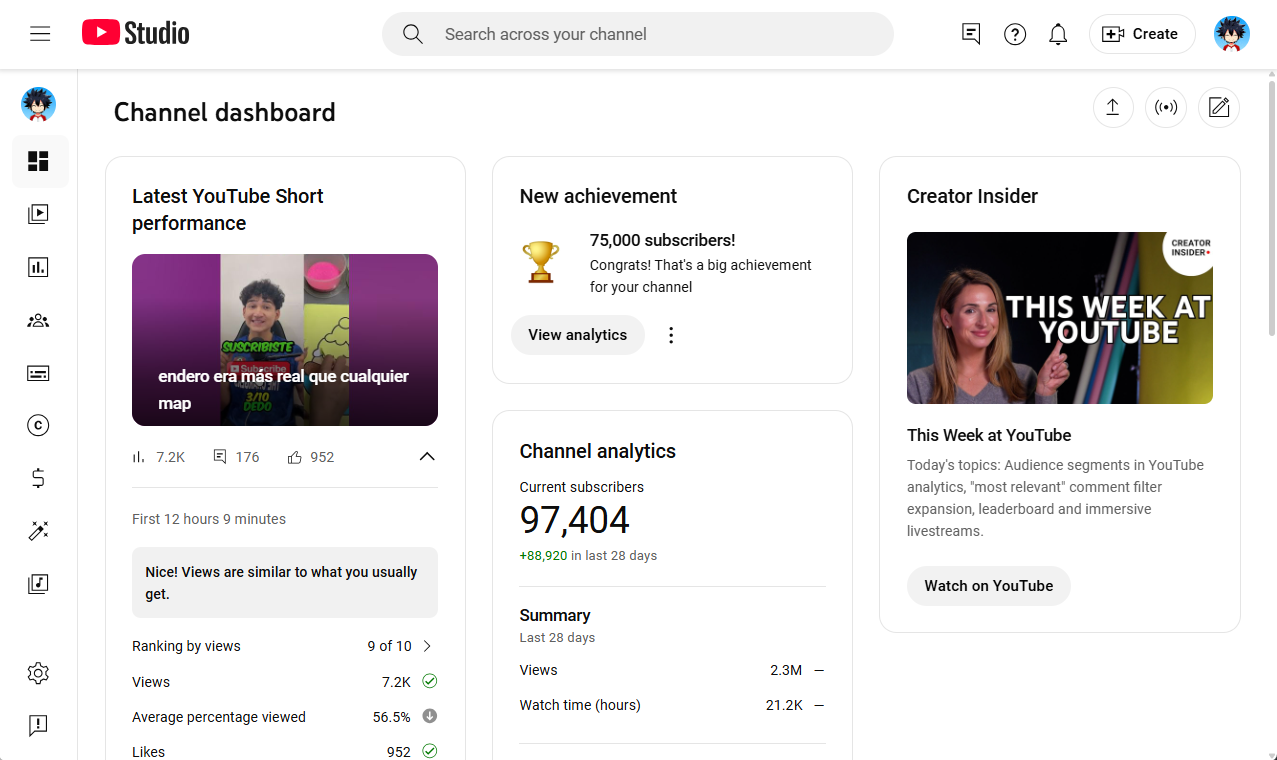This screenshot has height=760, width=1277.
Task: Click the First 12 hours 9 minutes text
Action: [x=209, y=519]
